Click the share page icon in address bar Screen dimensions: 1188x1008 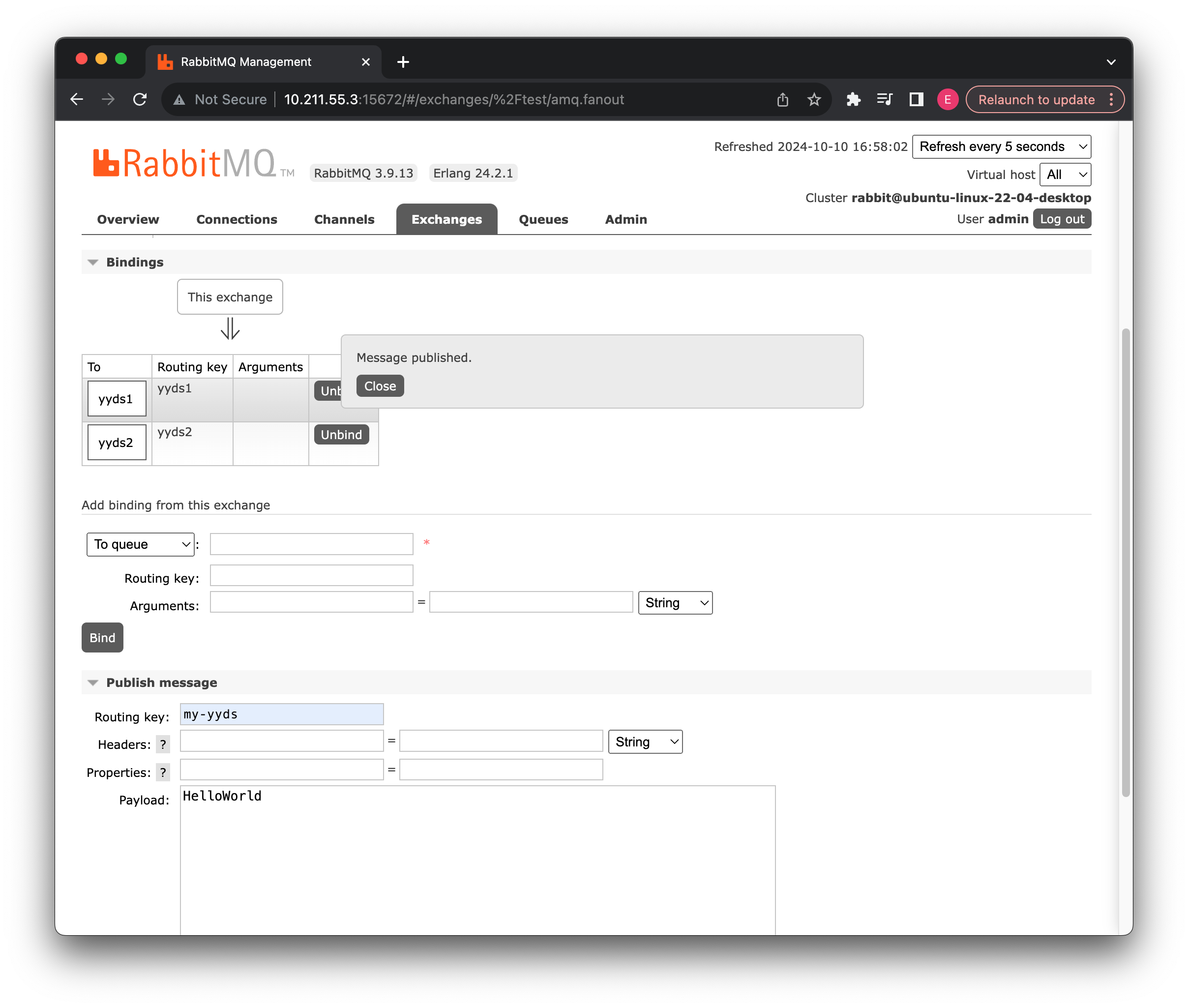pyautogui.click(x=782, y=100)
